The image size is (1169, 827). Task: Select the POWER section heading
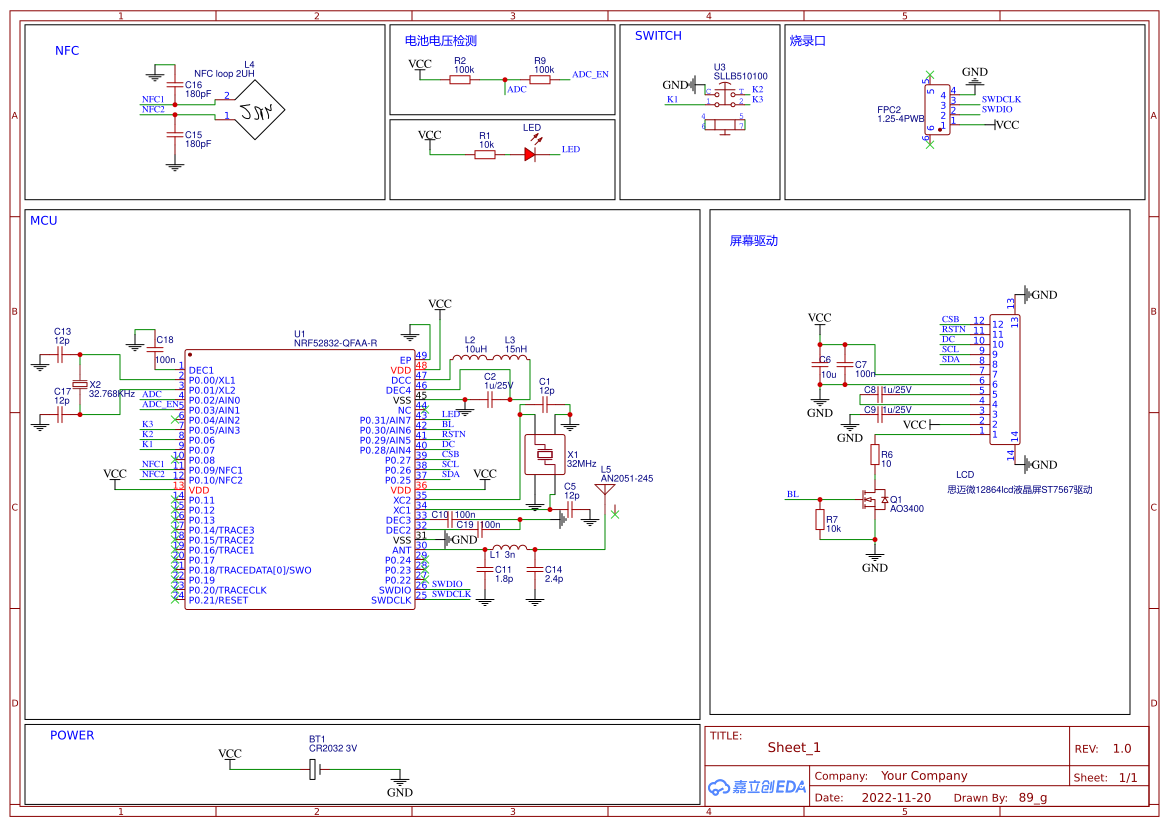[72, 735]
